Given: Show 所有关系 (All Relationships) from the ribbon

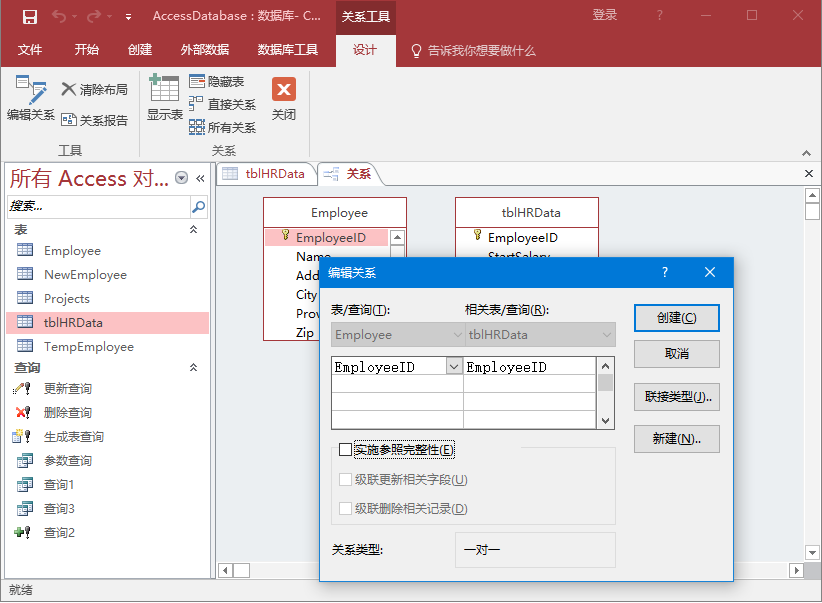Looking at the screenshot, I should (x=222, y=128).
